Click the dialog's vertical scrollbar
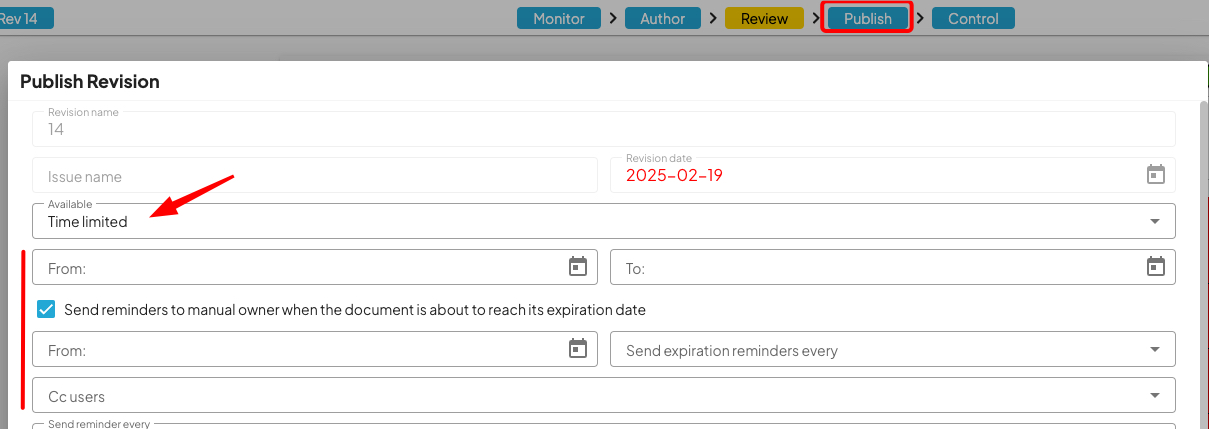This screenshot has height=429, width=1209. (x=1202, y=250)
